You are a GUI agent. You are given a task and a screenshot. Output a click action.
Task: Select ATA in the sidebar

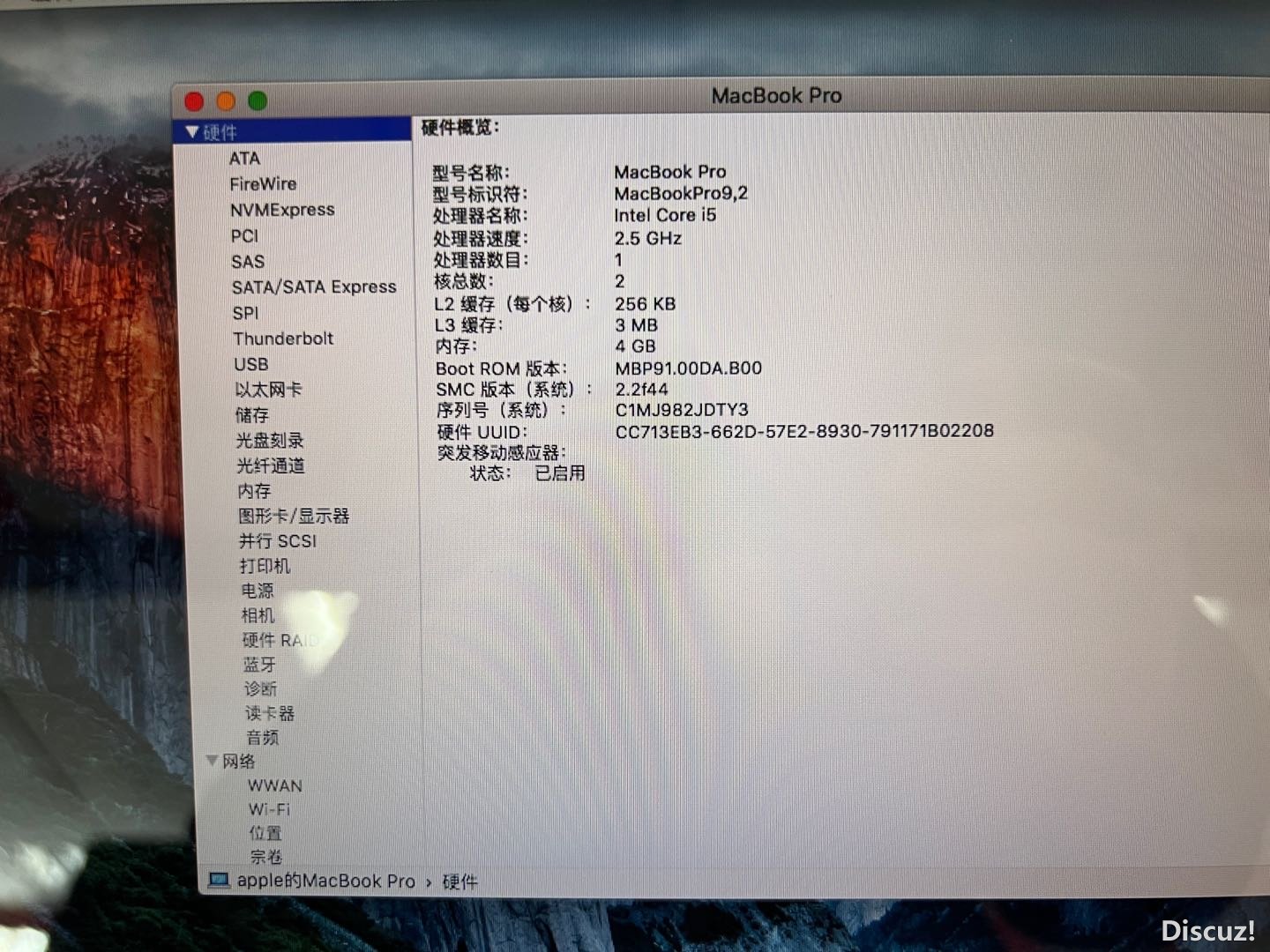pos(244,159)
